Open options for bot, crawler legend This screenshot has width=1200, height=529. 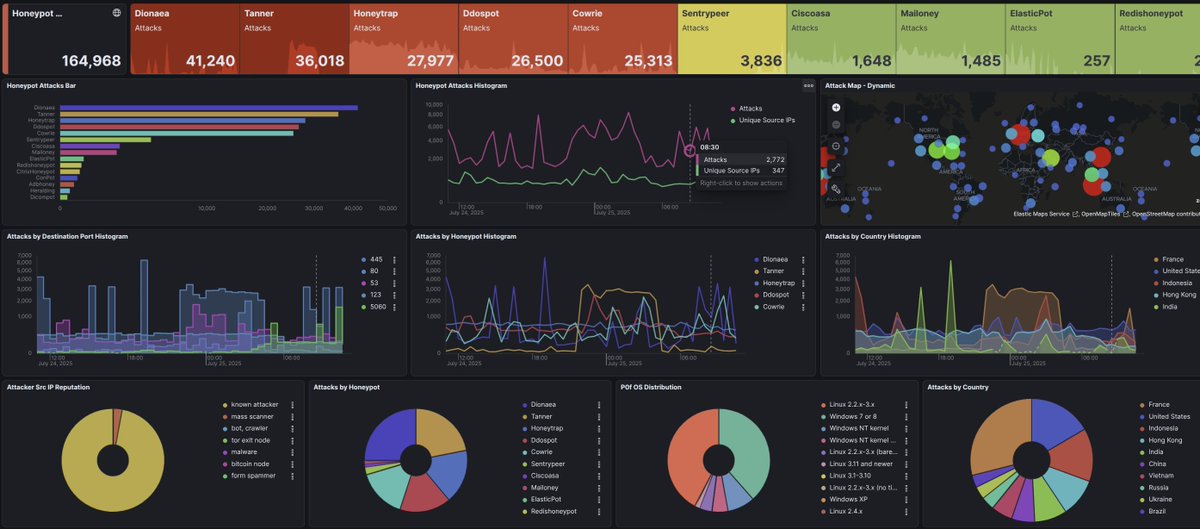[292, 428]
